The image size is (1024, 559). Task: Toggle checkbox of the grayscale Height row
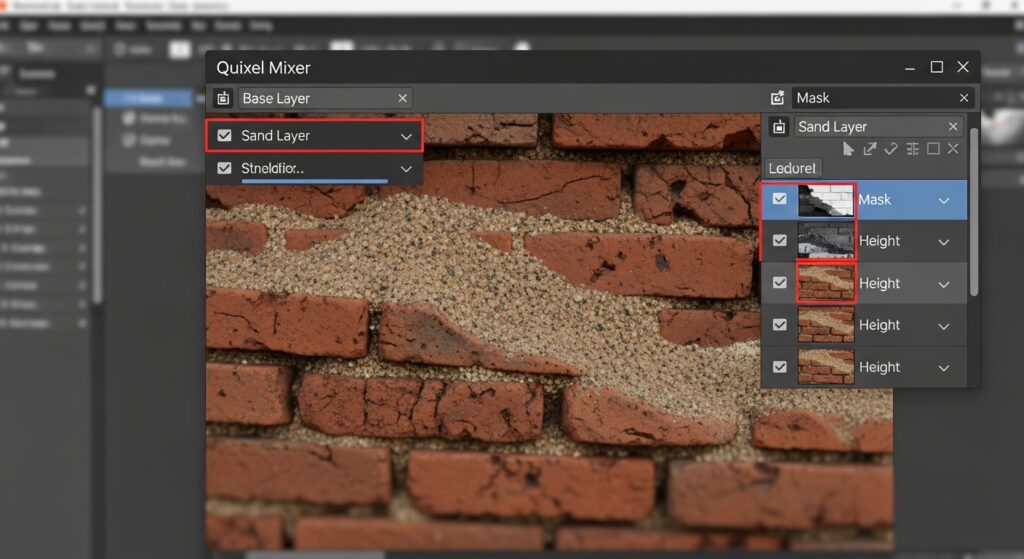(780, 241)
